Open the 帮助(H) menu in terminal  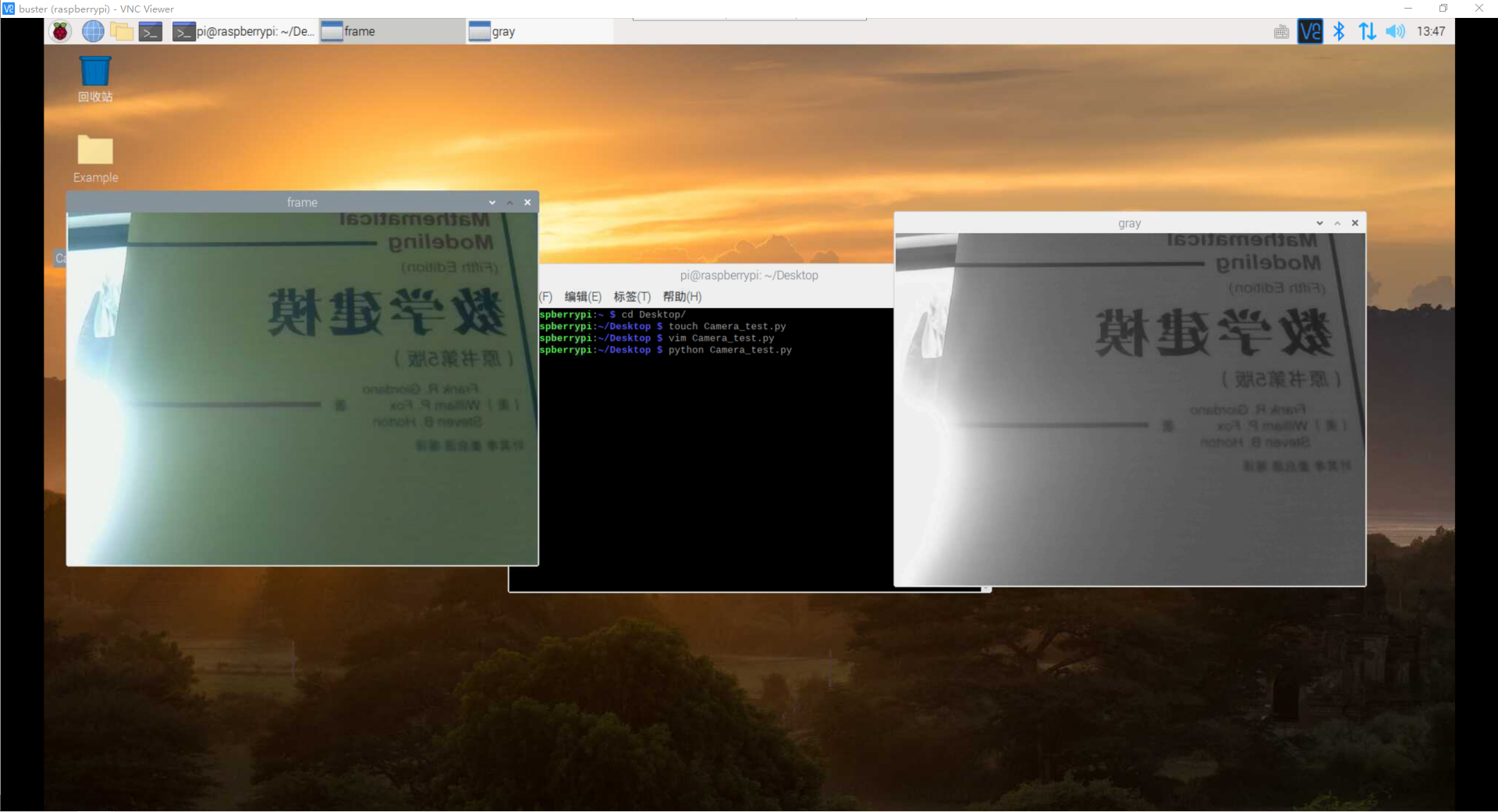tap(682, 296)
